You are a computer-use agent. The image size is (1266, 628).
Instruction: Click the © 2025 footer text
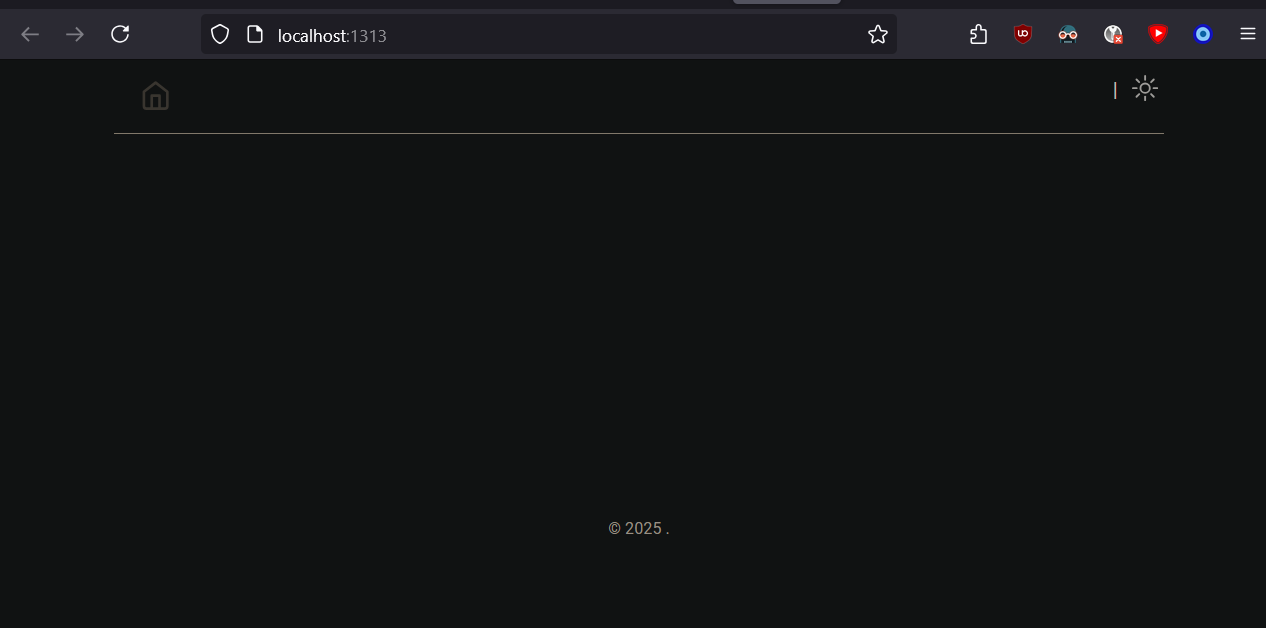pos(639,528)
